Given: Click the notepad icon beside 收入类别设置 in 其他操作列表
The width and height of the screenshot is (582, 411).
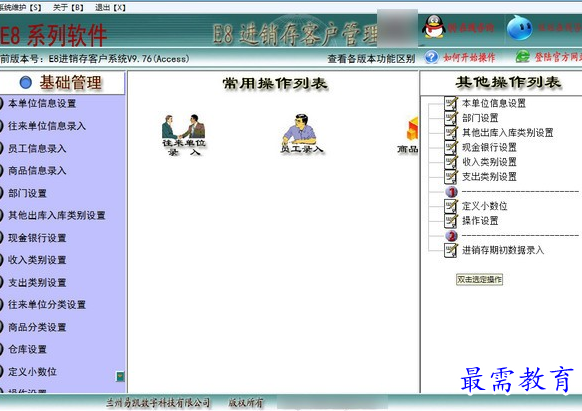Looking at the screenshot, I should click(x=451, y=162).
